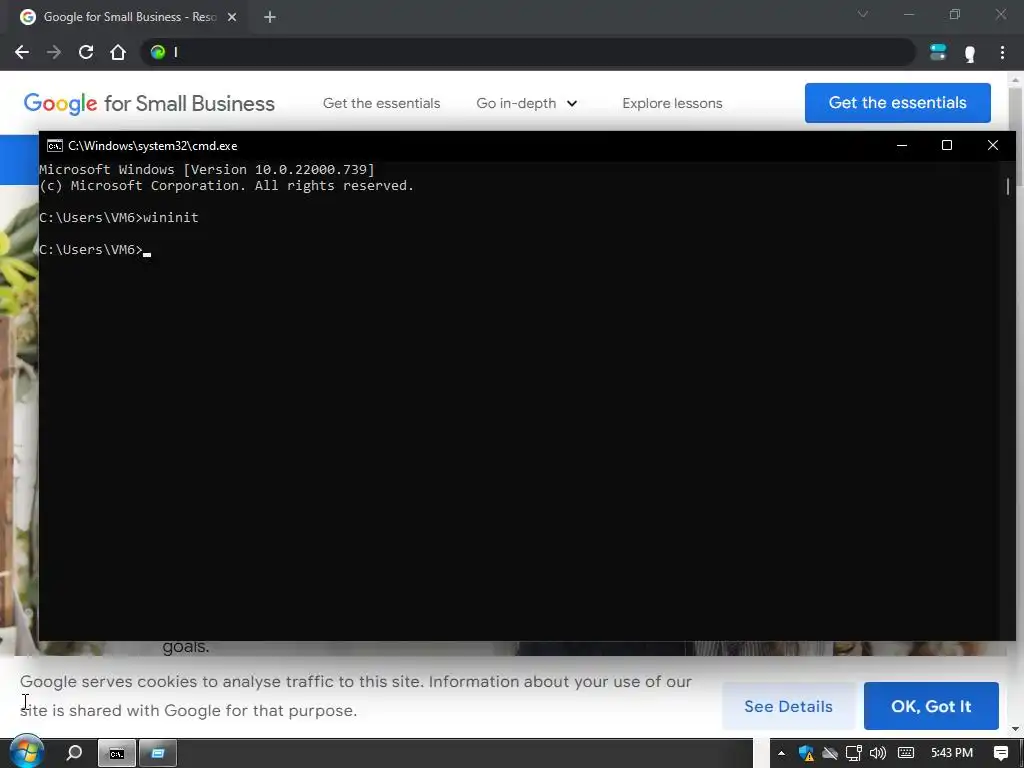Open the volume tray icon
The width and height of the screenshot is (1024, 768).
(878, 753)
